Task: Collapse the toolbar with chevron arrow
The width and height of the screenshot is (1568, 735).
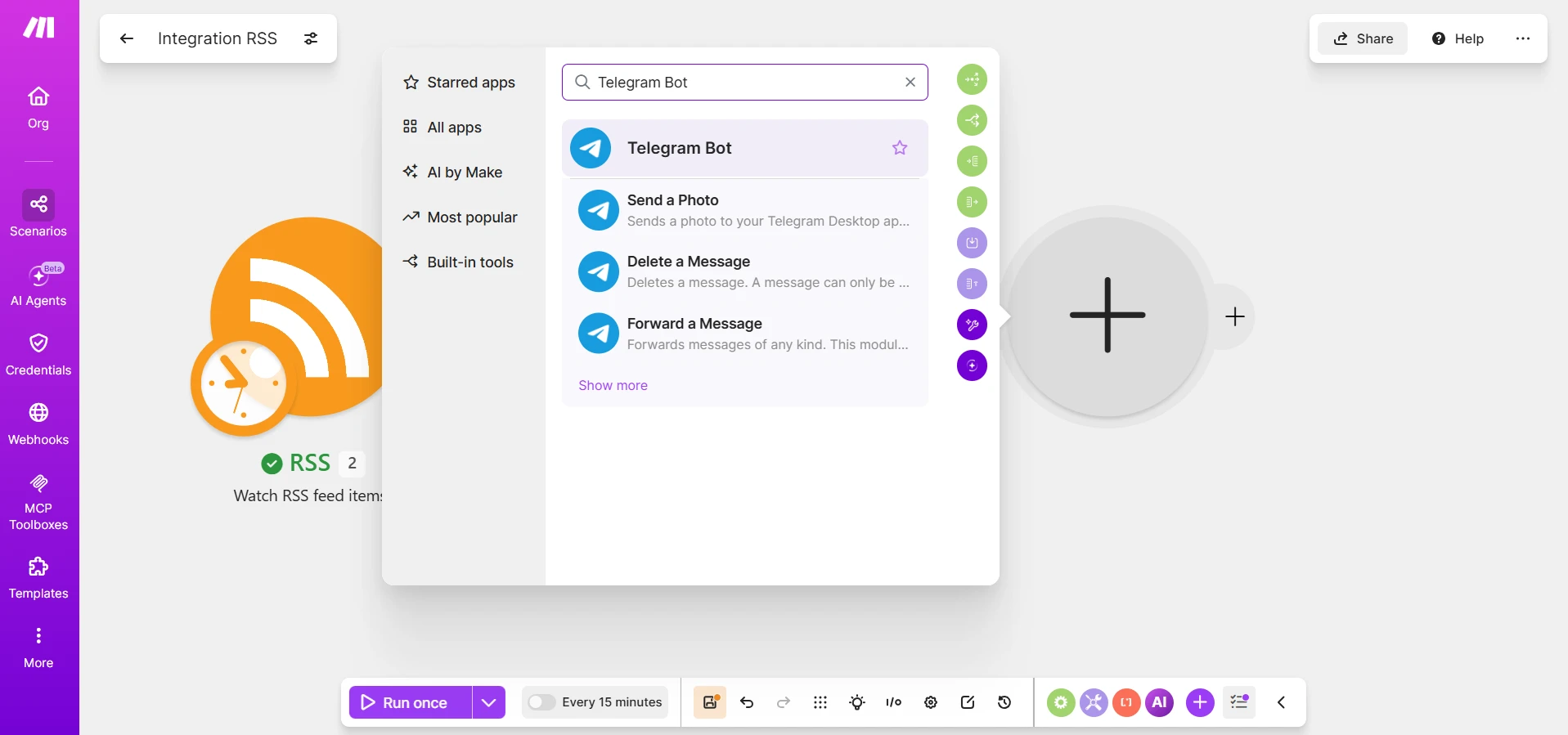Action: [x=1281, y=702]
